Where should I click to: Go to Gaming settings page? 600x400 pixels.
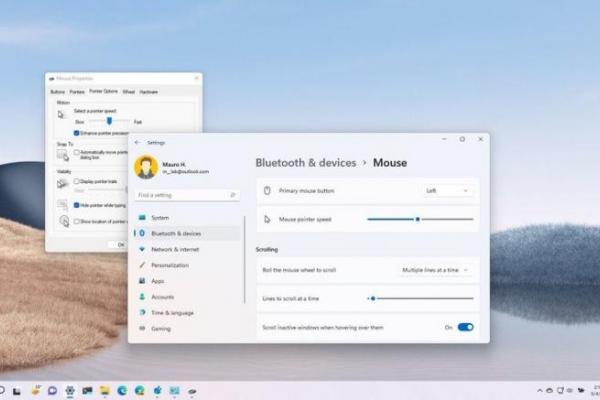pos(188,328)
